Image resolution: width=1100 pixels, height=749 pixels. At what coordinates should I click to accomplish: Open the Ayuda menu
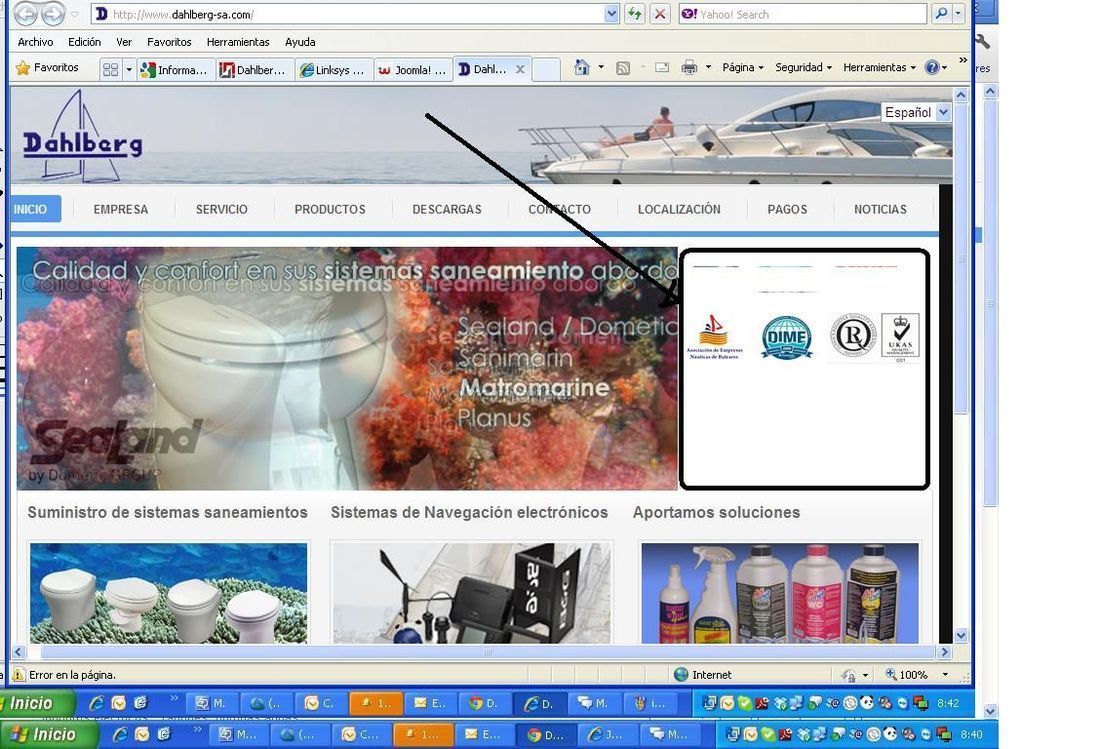(x=300, y=42)
